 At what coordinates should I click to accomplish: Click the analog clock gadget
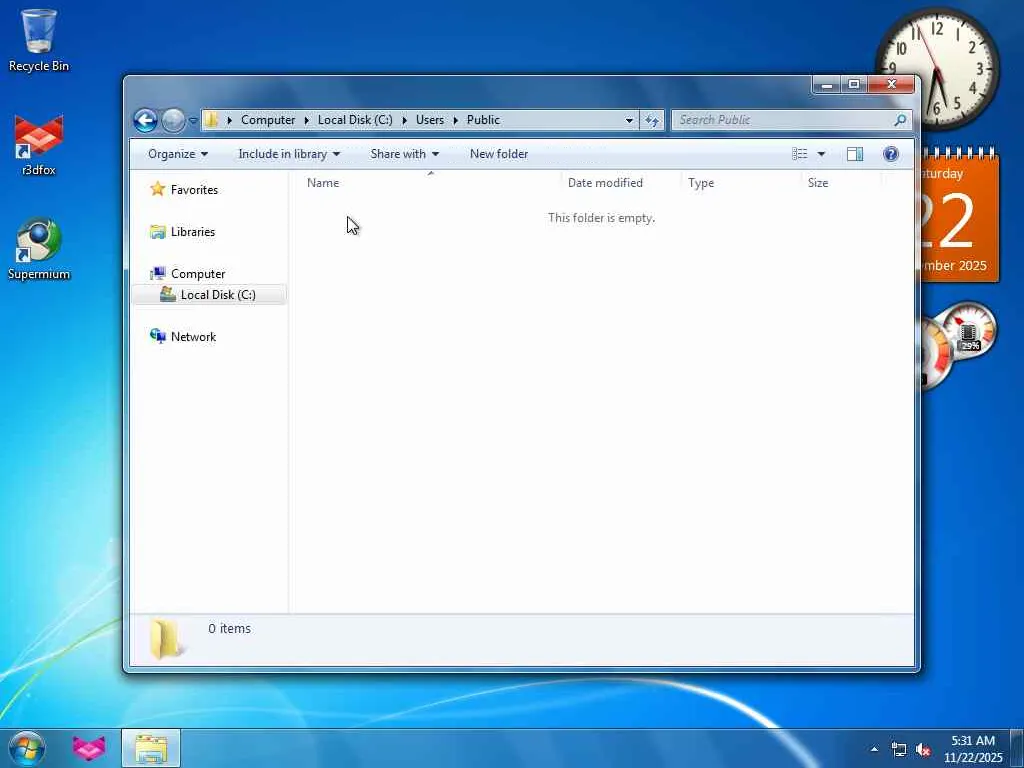click(x=937, y=69)
